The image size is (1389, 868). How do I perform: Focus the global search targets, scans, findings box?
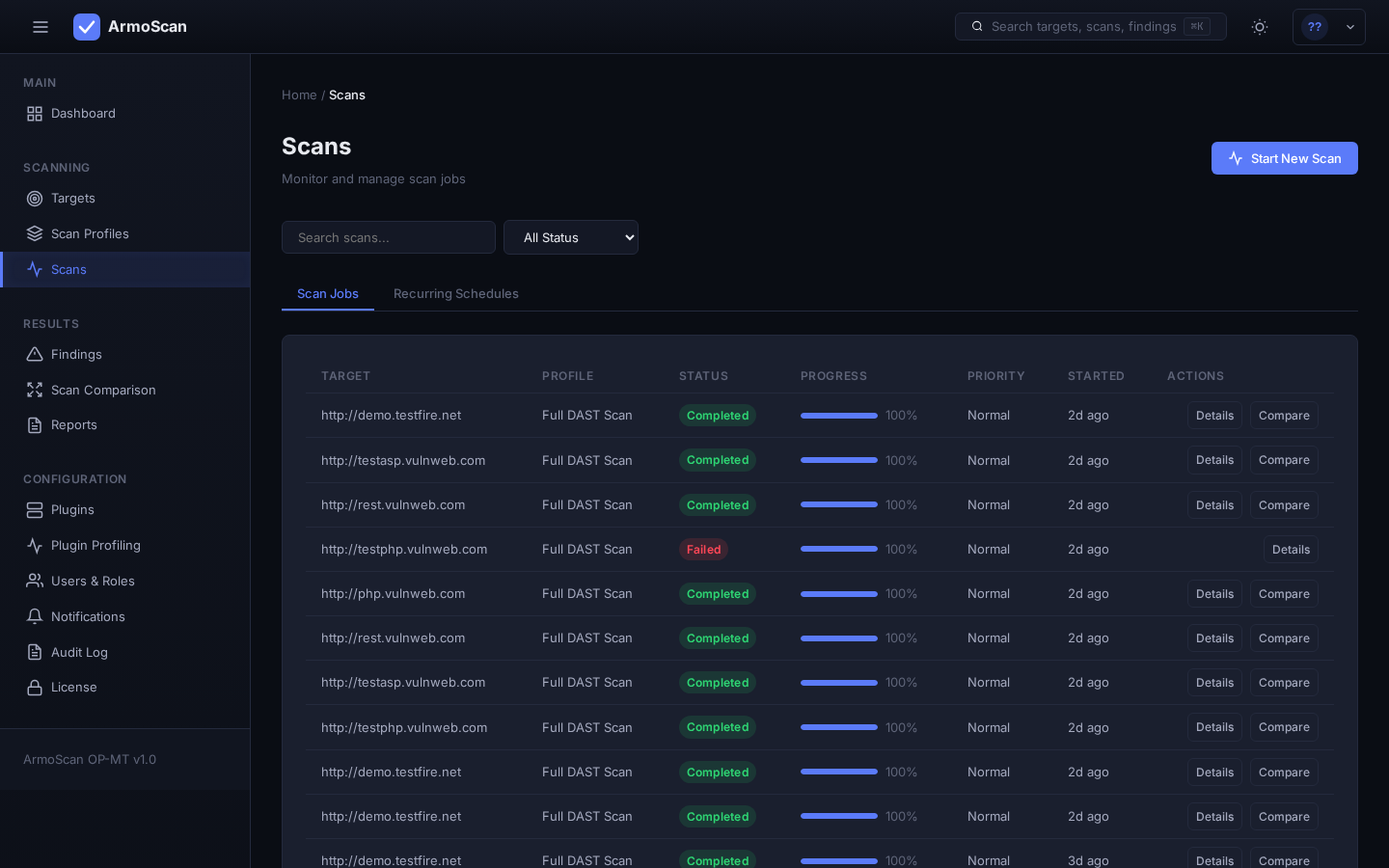(1091, 26)
